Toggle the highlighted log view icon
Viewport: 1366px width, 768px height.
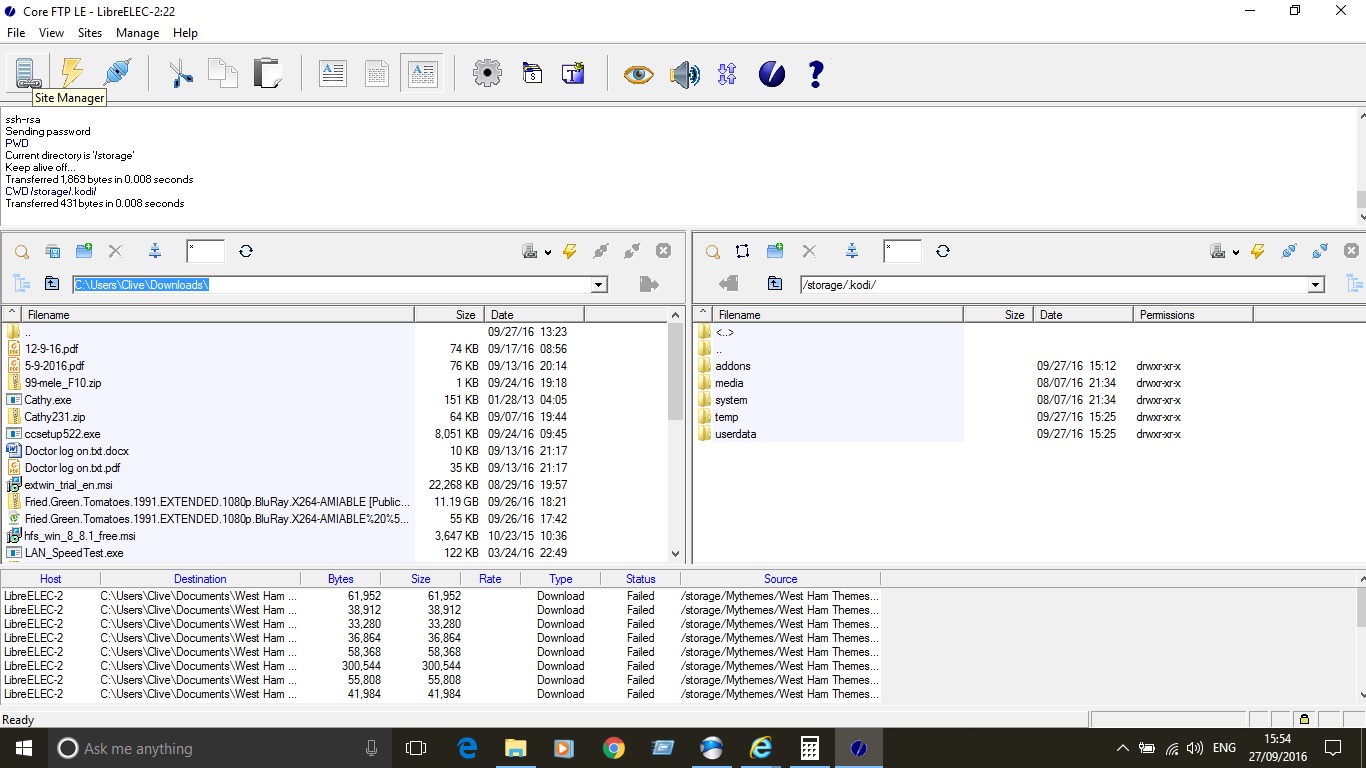[423, 73]
